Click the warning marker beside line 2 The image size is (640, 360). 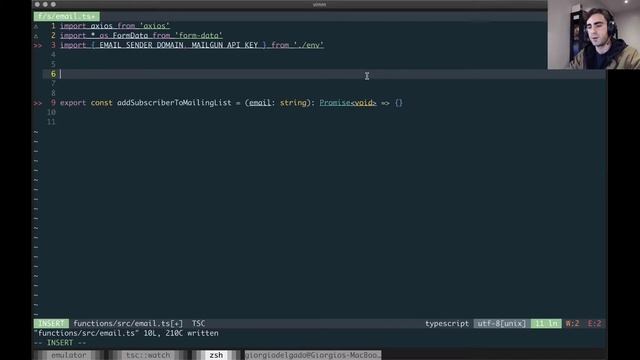click(36, 36)
